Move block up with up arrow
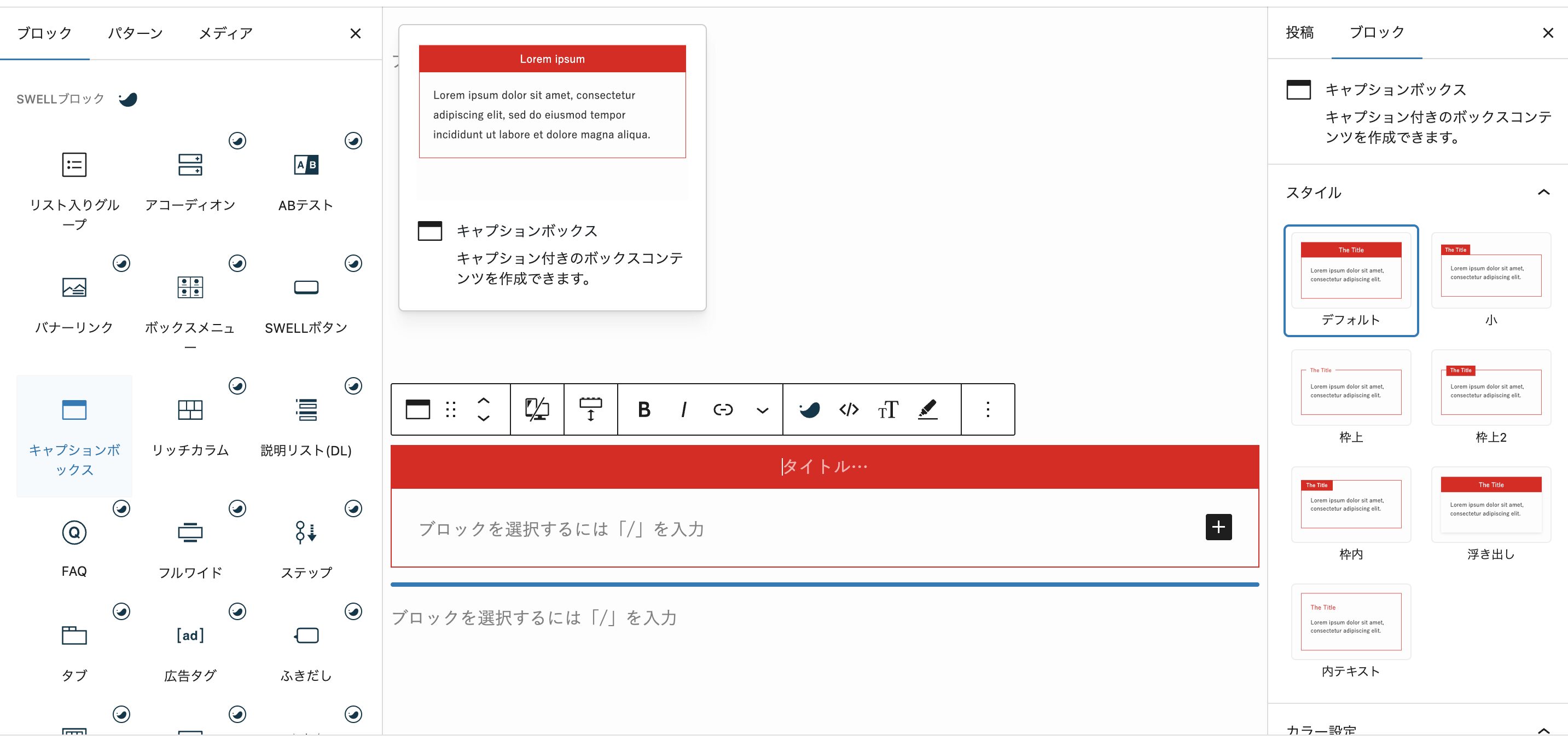1568x740 pixels. [483, 401]
